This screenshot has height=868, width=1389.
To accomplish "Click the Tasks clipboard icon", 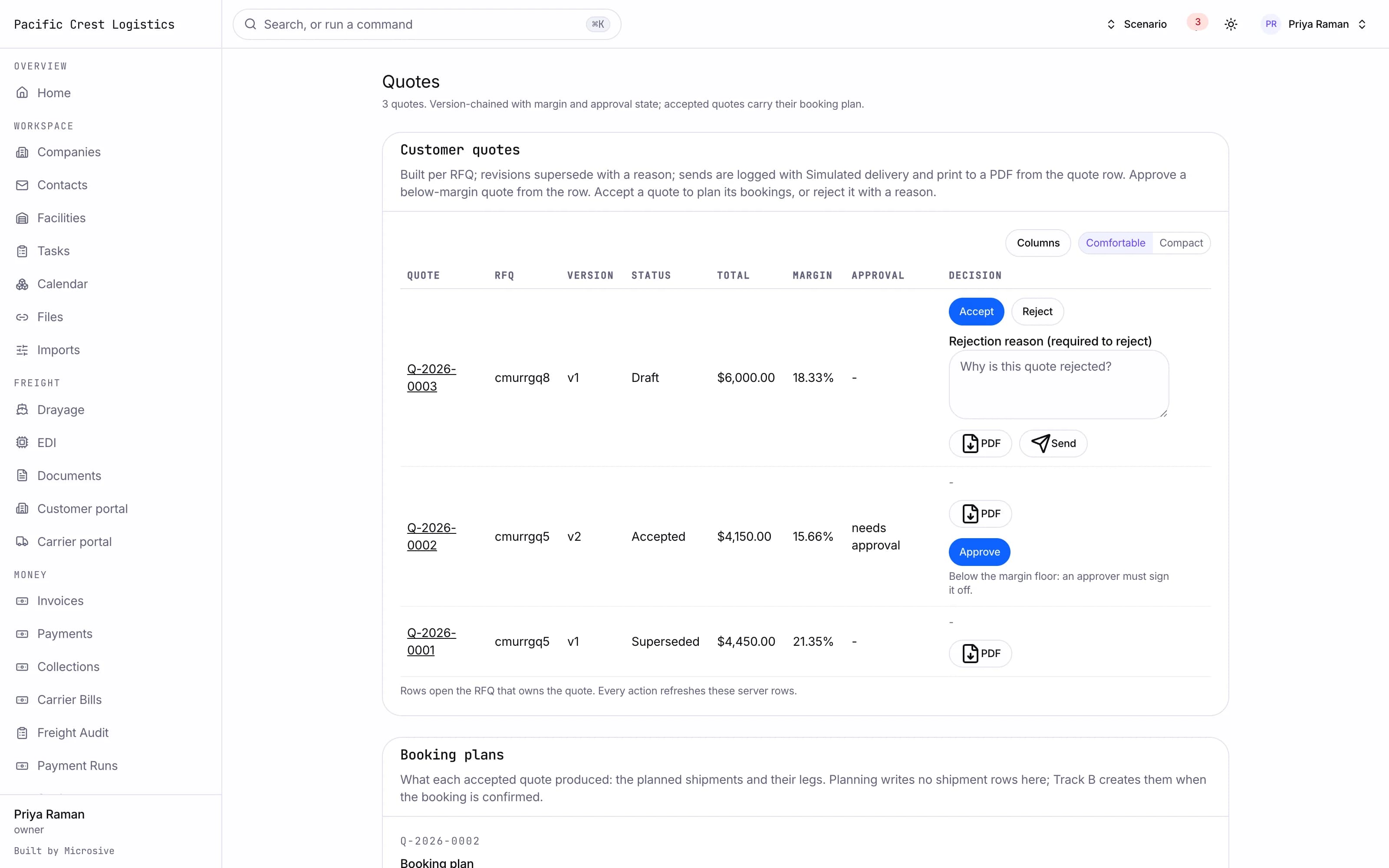I will coord(22,251).
